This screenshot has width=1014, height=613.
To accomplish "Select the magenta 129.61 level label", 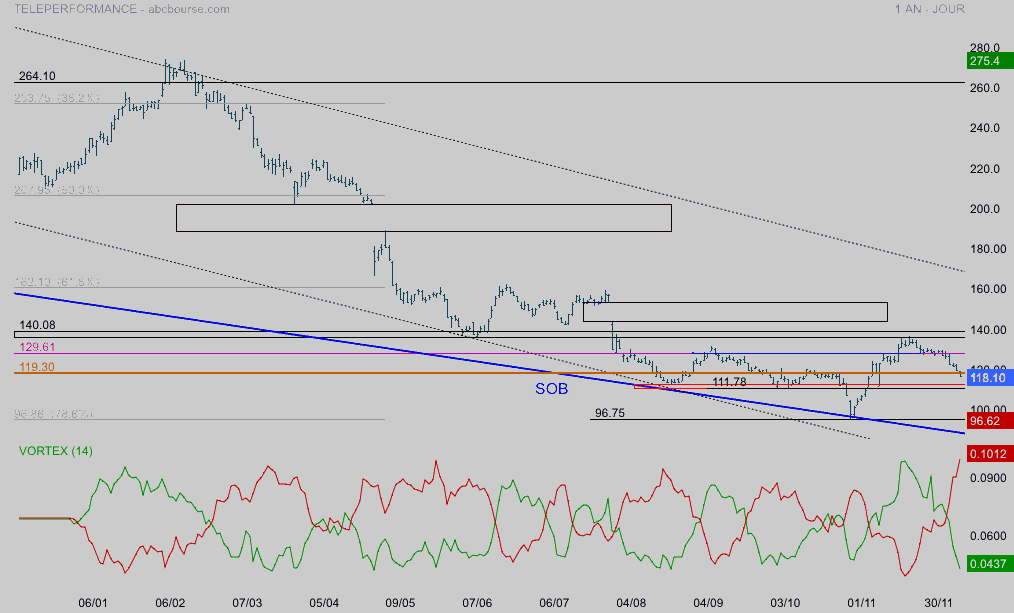I will [37, 347].
